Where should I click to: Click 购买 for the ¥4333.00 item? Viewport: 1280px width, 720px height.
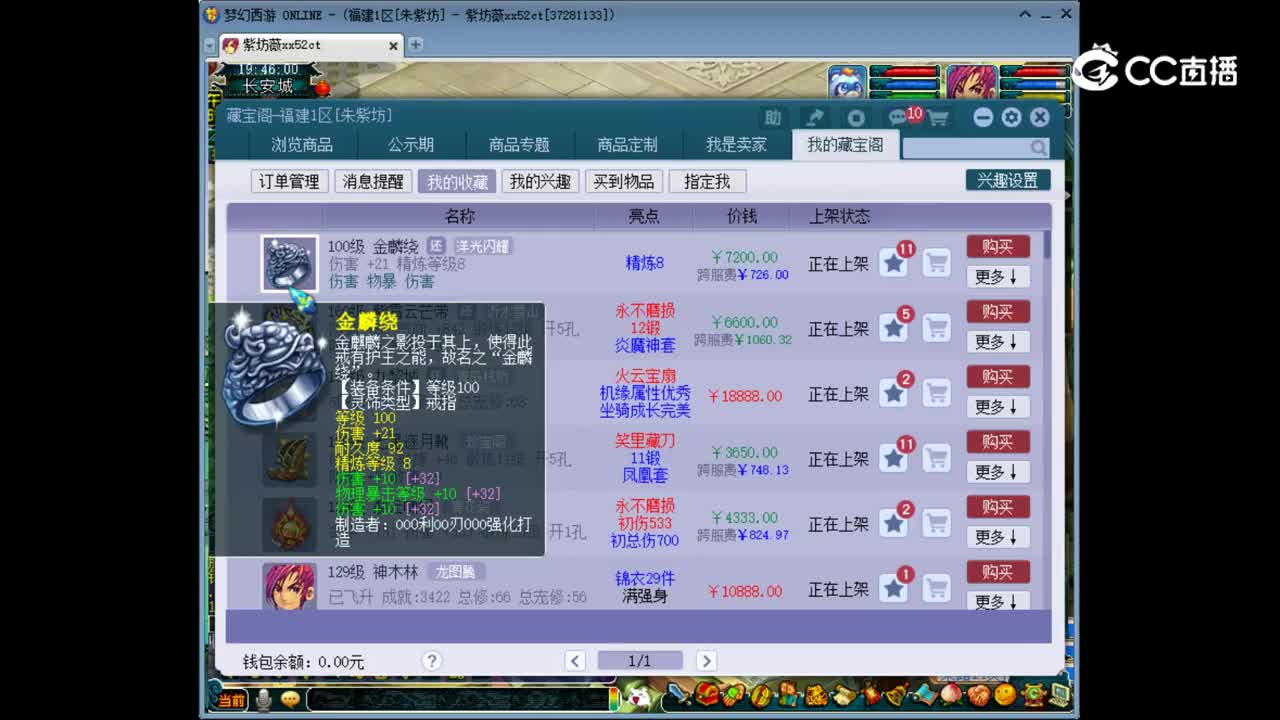pos(998,507)
